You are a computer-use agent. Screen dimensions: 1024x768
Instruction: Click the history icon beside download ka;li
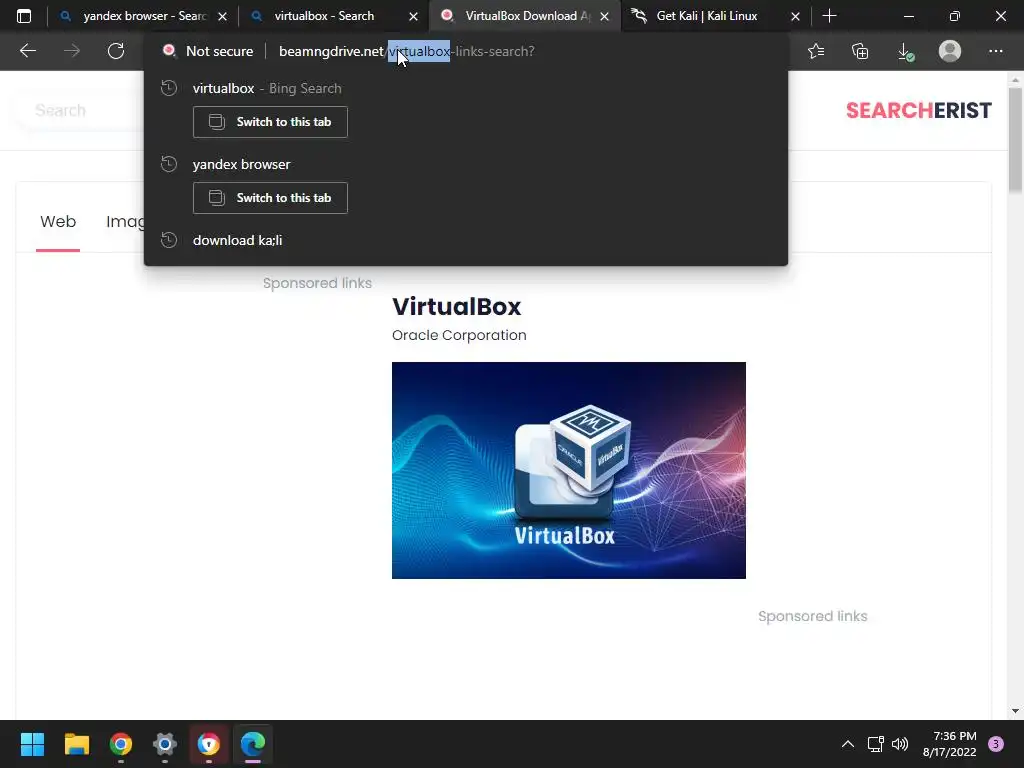(169, 240)
